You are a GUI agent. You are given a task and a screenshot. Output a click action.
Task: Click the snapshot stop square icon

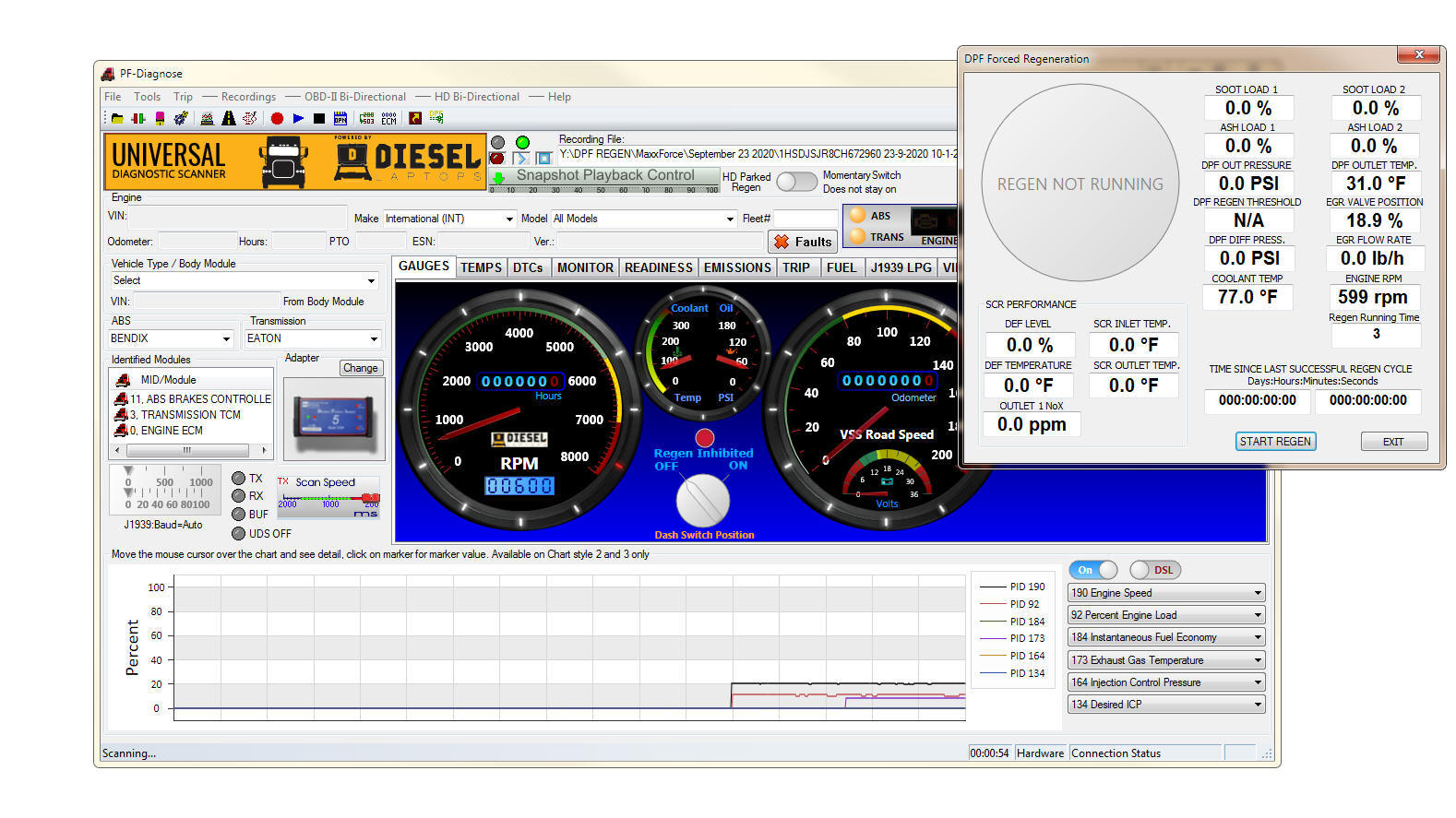coord(543,159)
